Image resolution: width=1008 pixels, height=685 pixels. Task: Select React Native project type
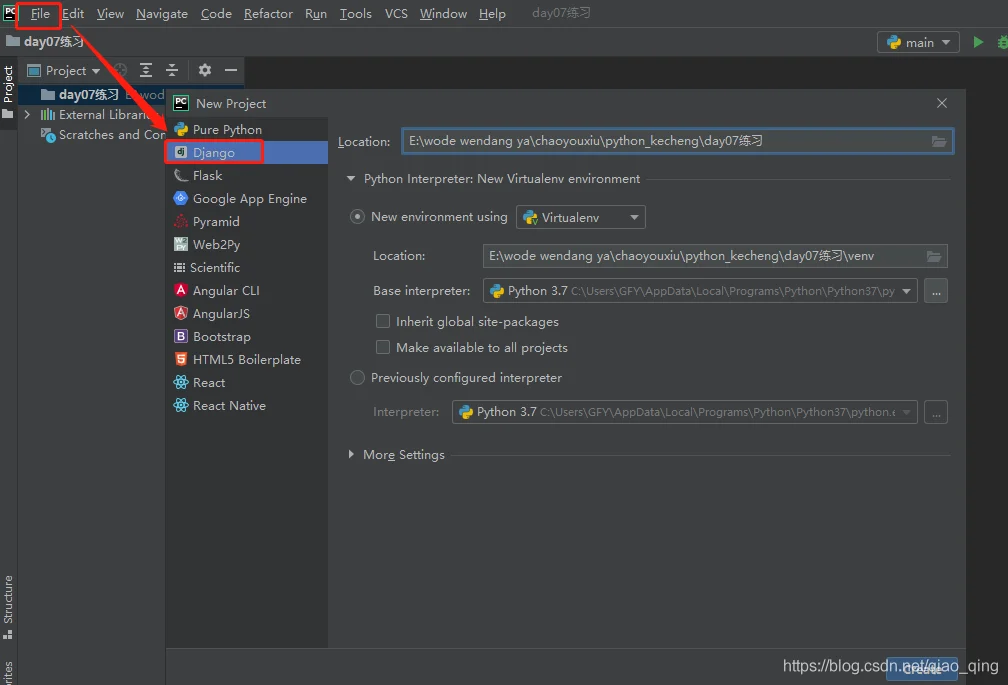(247, 405)
